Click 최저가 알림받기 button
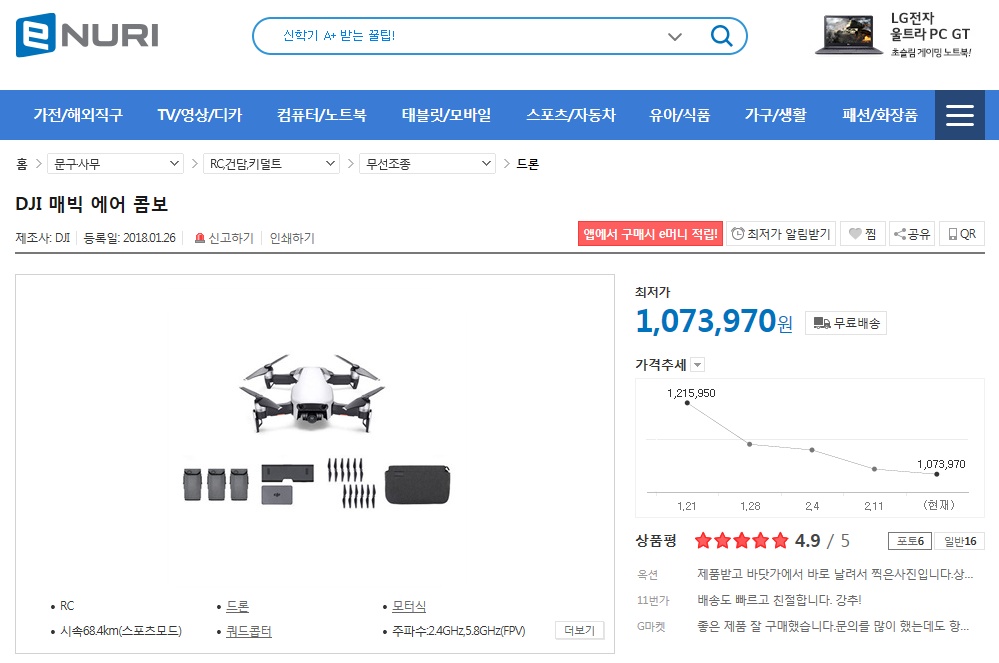The height and width of the screenshot is (663, 999). coord(781,234)
